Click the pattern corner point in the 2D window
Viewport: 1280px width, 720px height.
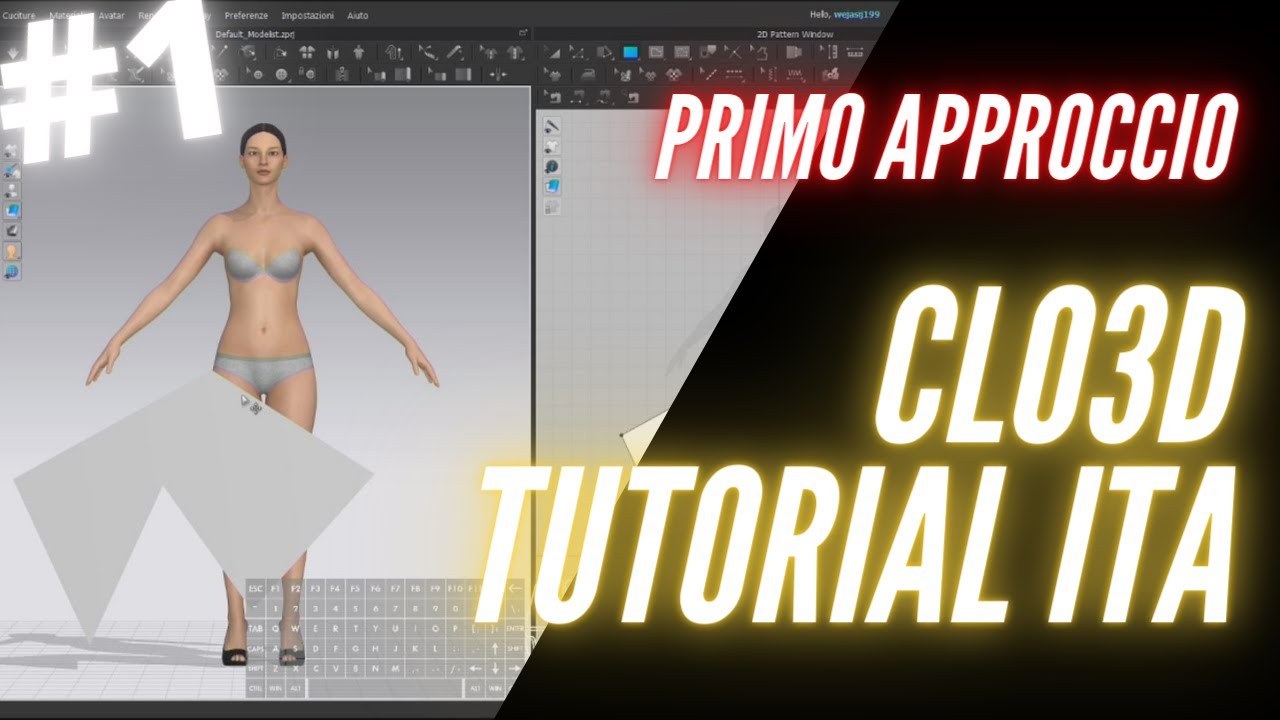622,434
